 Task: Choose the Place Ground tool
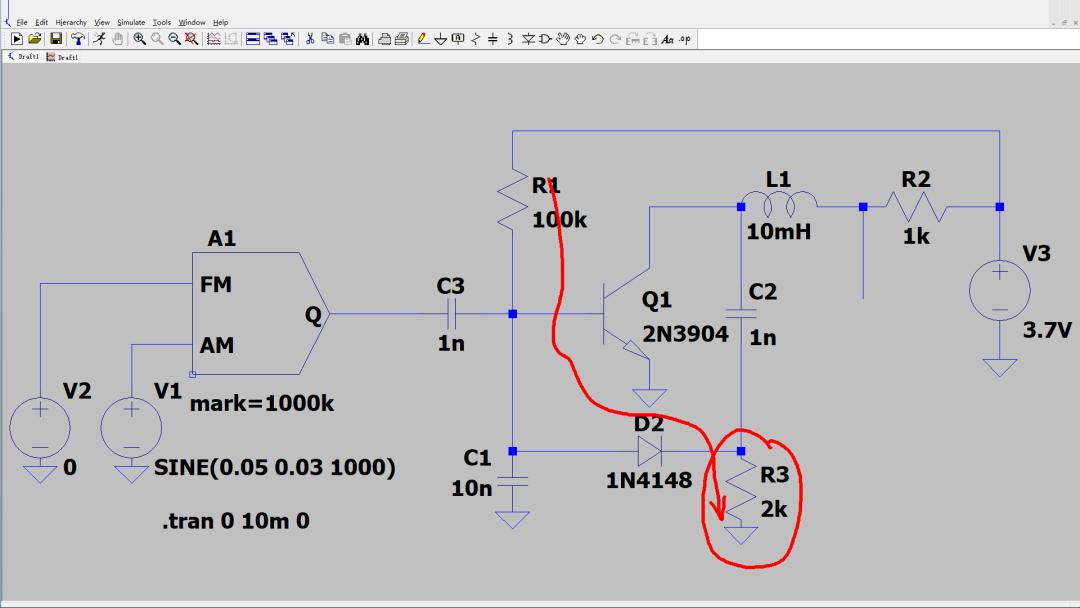pyautogui.click(x=441, y=39)
